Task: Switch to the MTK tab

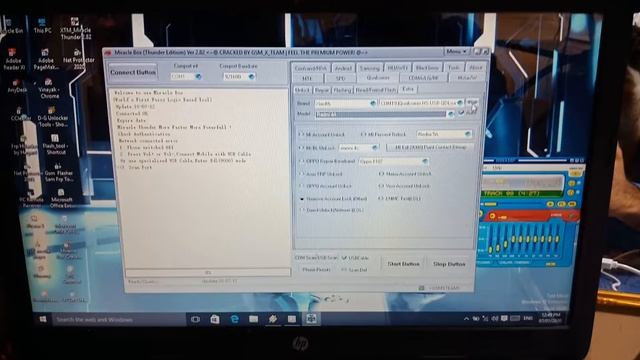Action: [307, 78]
